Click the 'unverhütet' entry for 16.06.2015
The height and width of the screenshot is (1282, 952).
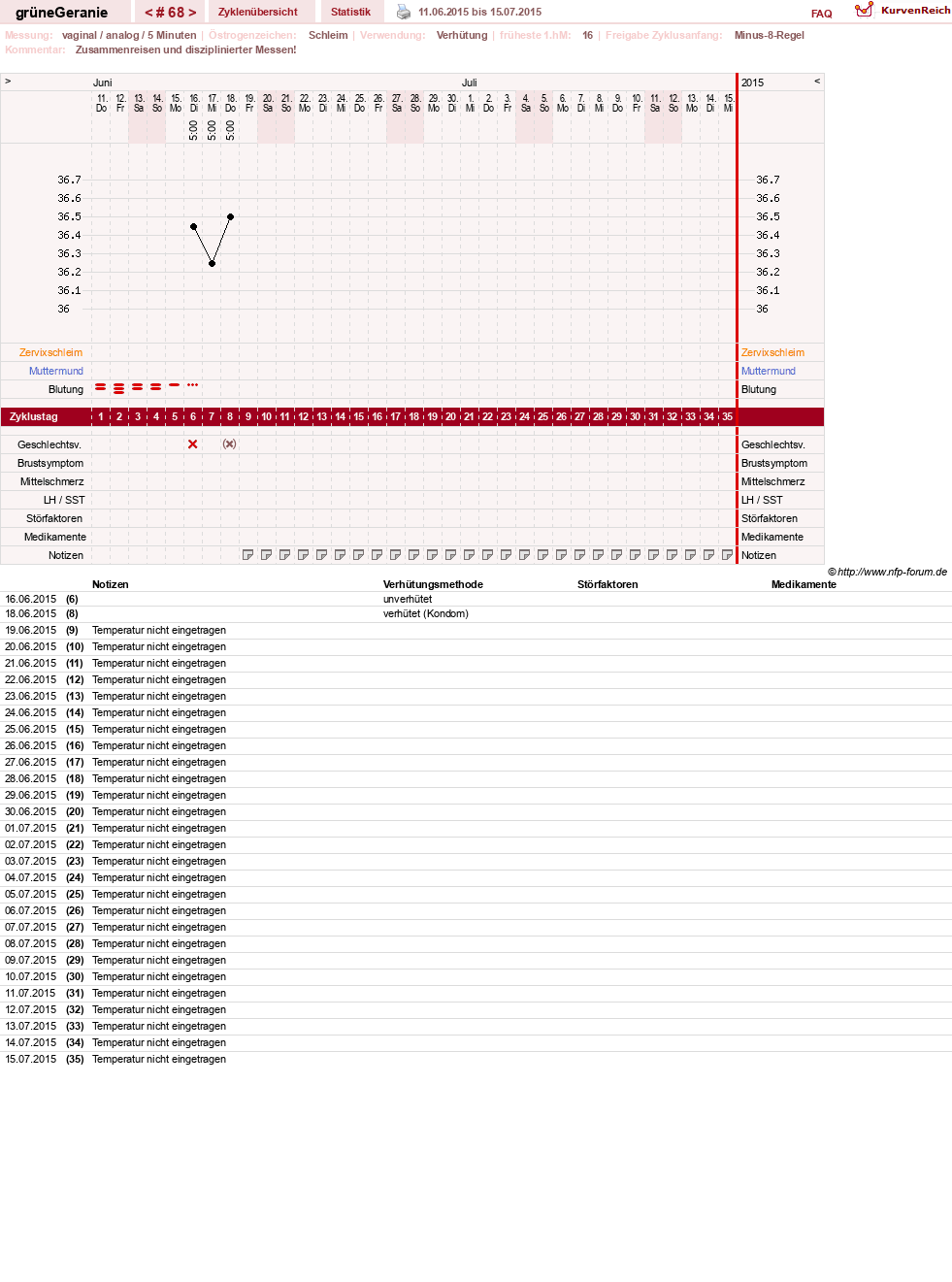coord(408,599)
